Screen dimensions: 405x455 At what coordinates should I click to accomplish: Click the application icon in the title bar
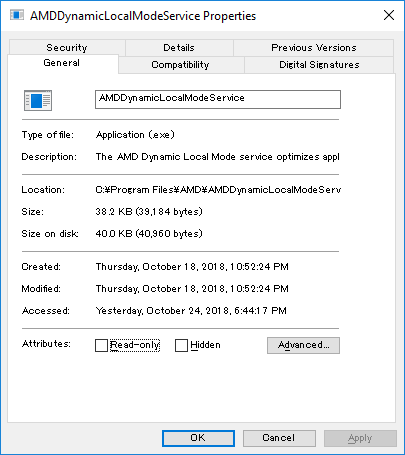(17, 15)
